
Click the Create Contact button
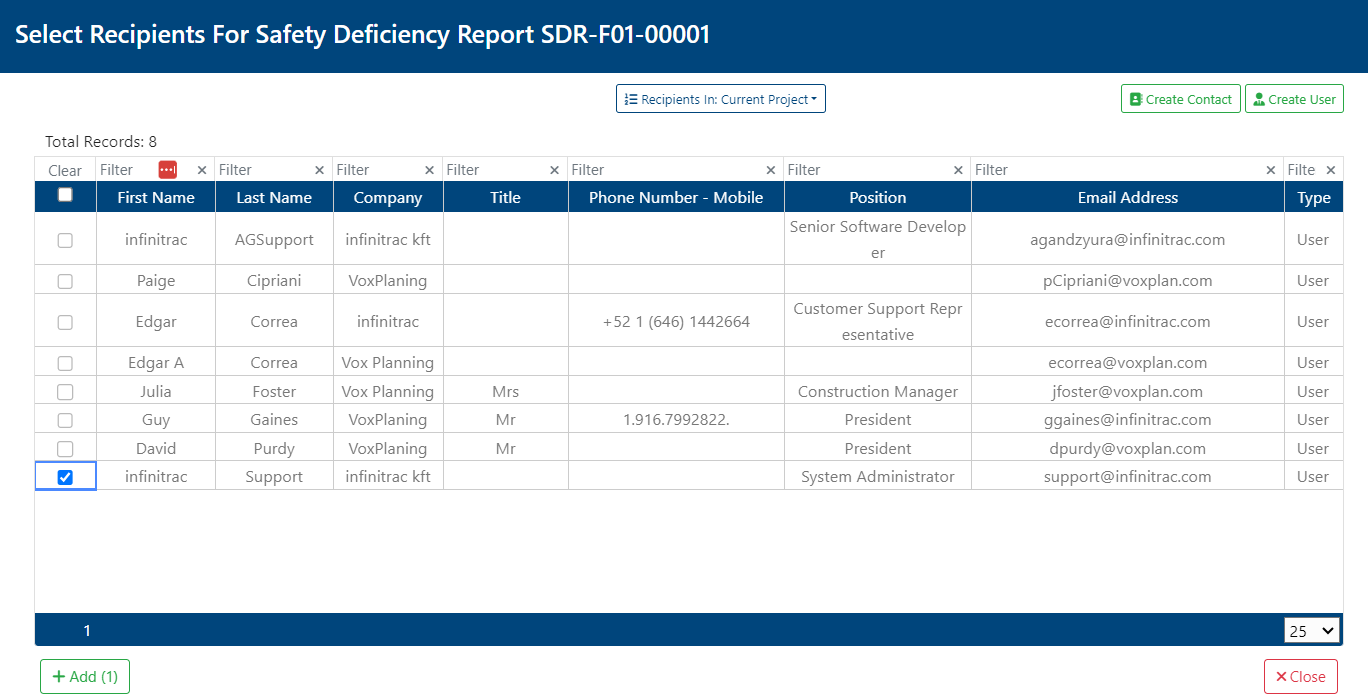(1181, 99)
